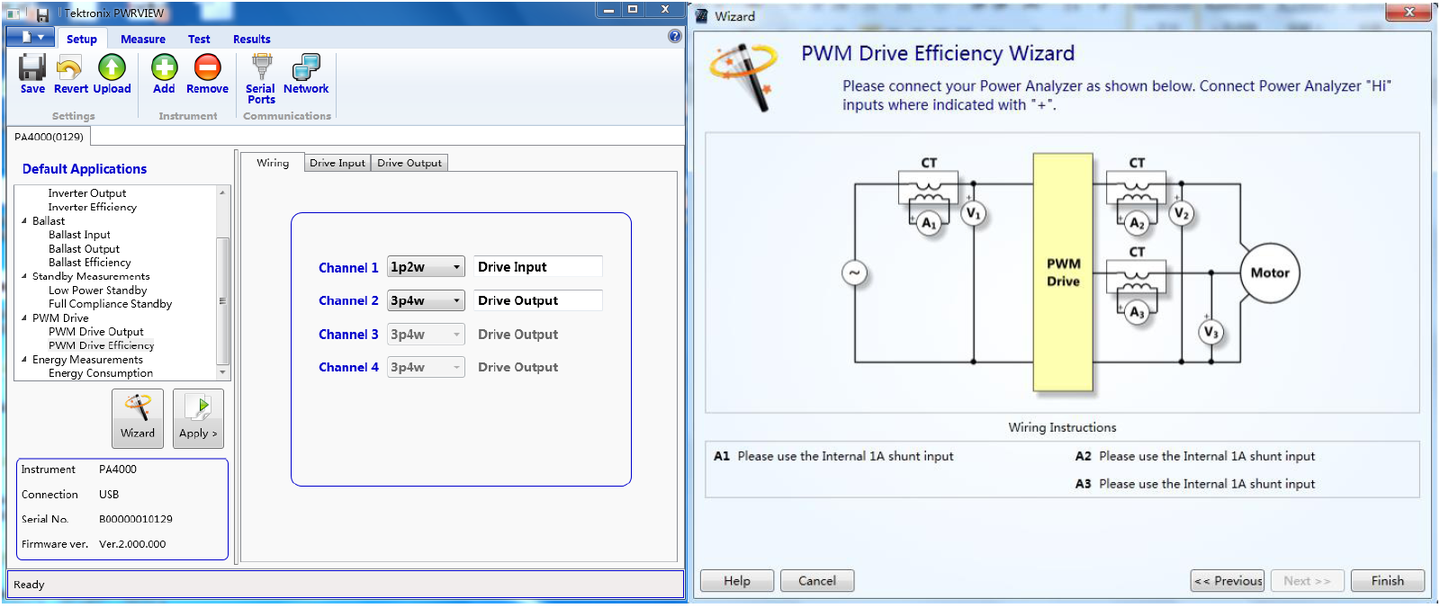Click the applications tree scrollbar up arrow
1440x608 pixels.
pos(223,192)
